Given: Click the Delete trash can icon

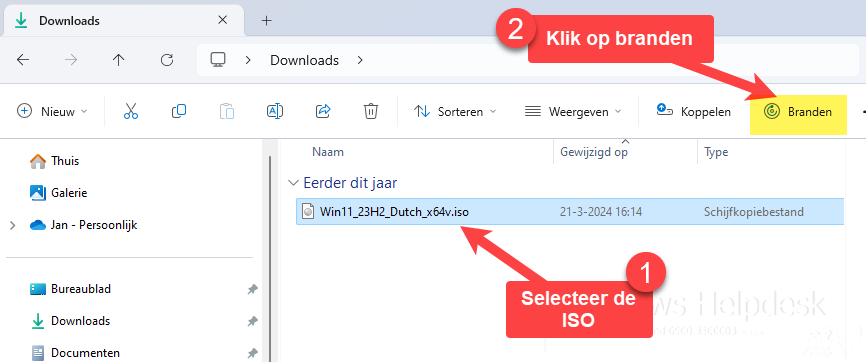Looking at the screenshot, I should point(371,111).
